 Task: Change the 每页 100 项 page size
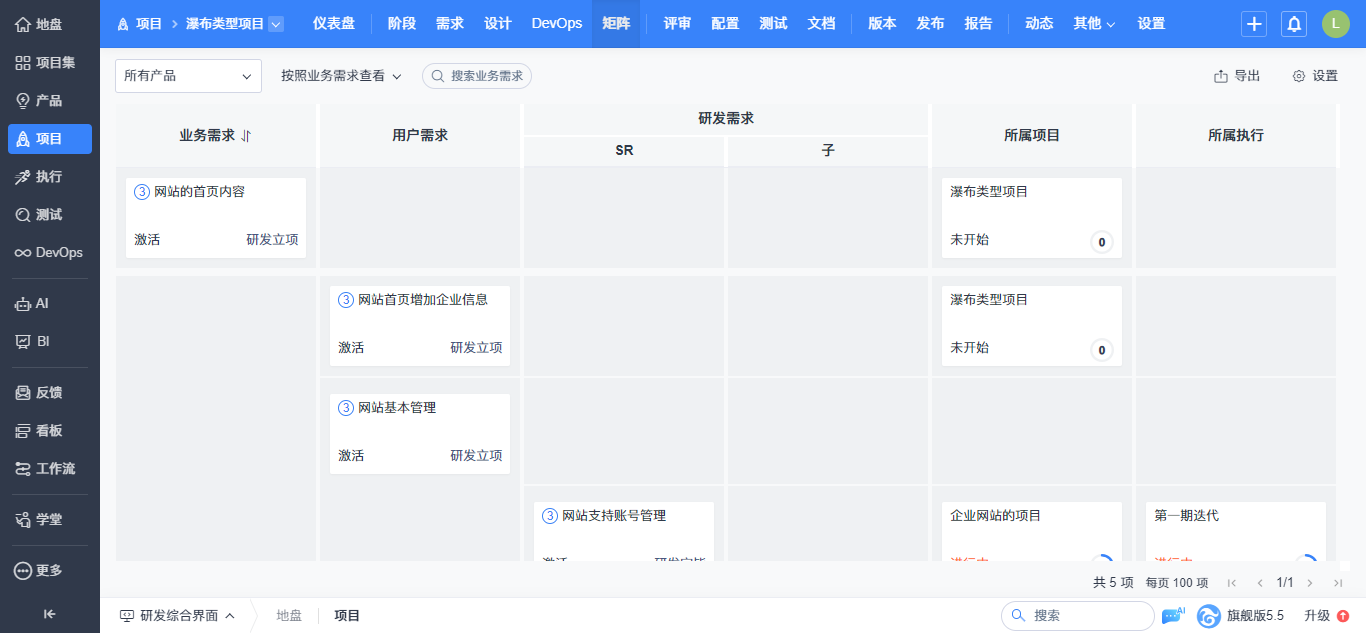pos(1177,582)
